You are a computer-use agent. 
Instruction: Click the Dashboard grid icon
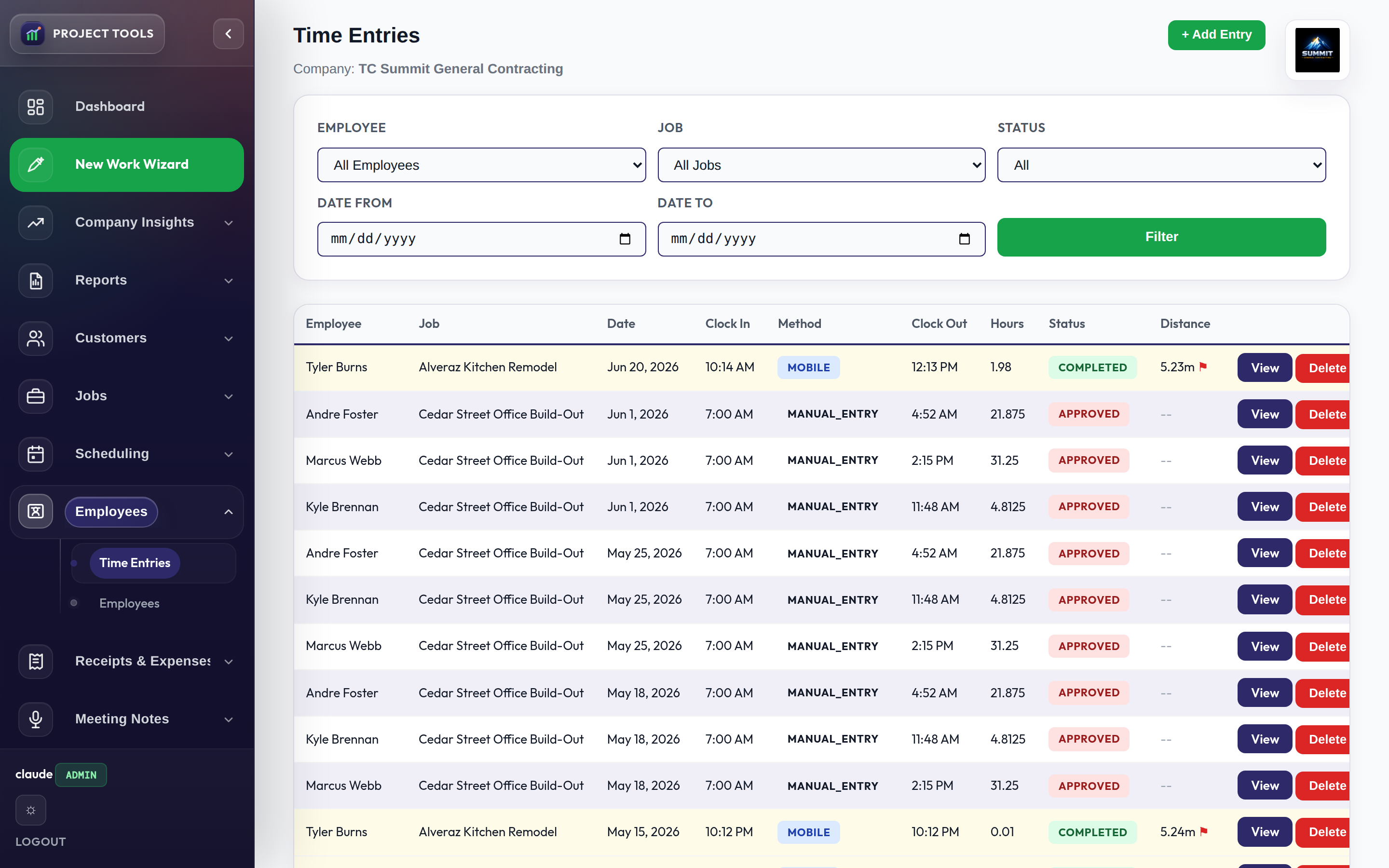coord(36,107)
